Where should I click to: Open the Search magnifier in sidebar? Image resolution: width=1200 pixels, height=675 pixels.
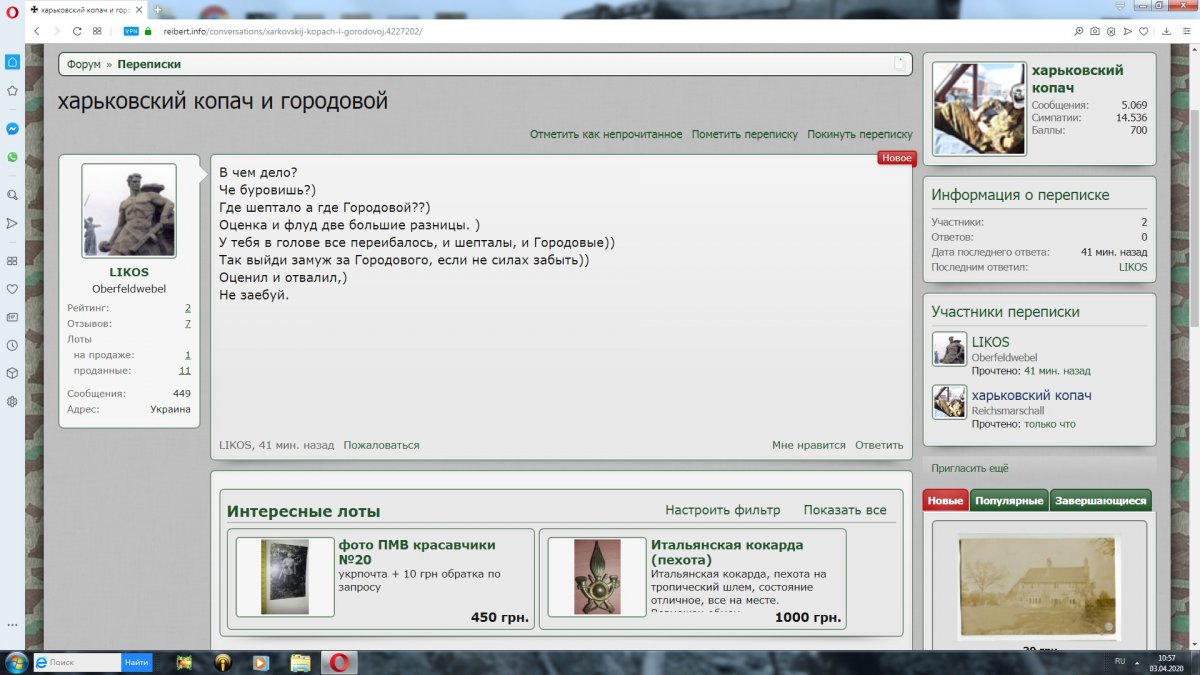(12, 195)
